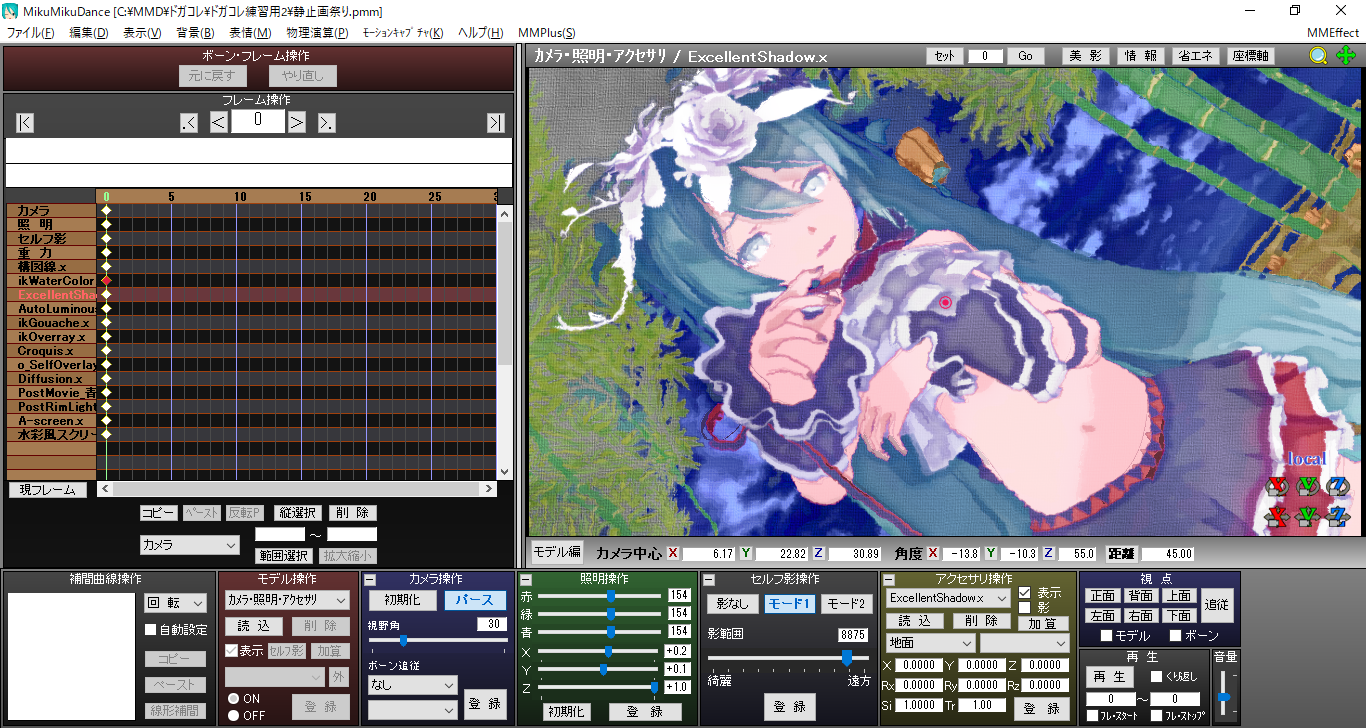The height and width of the screenshot is (728, 1366).
Task: Click the frame number input field showing 0
Action: [x=258, y=122]
